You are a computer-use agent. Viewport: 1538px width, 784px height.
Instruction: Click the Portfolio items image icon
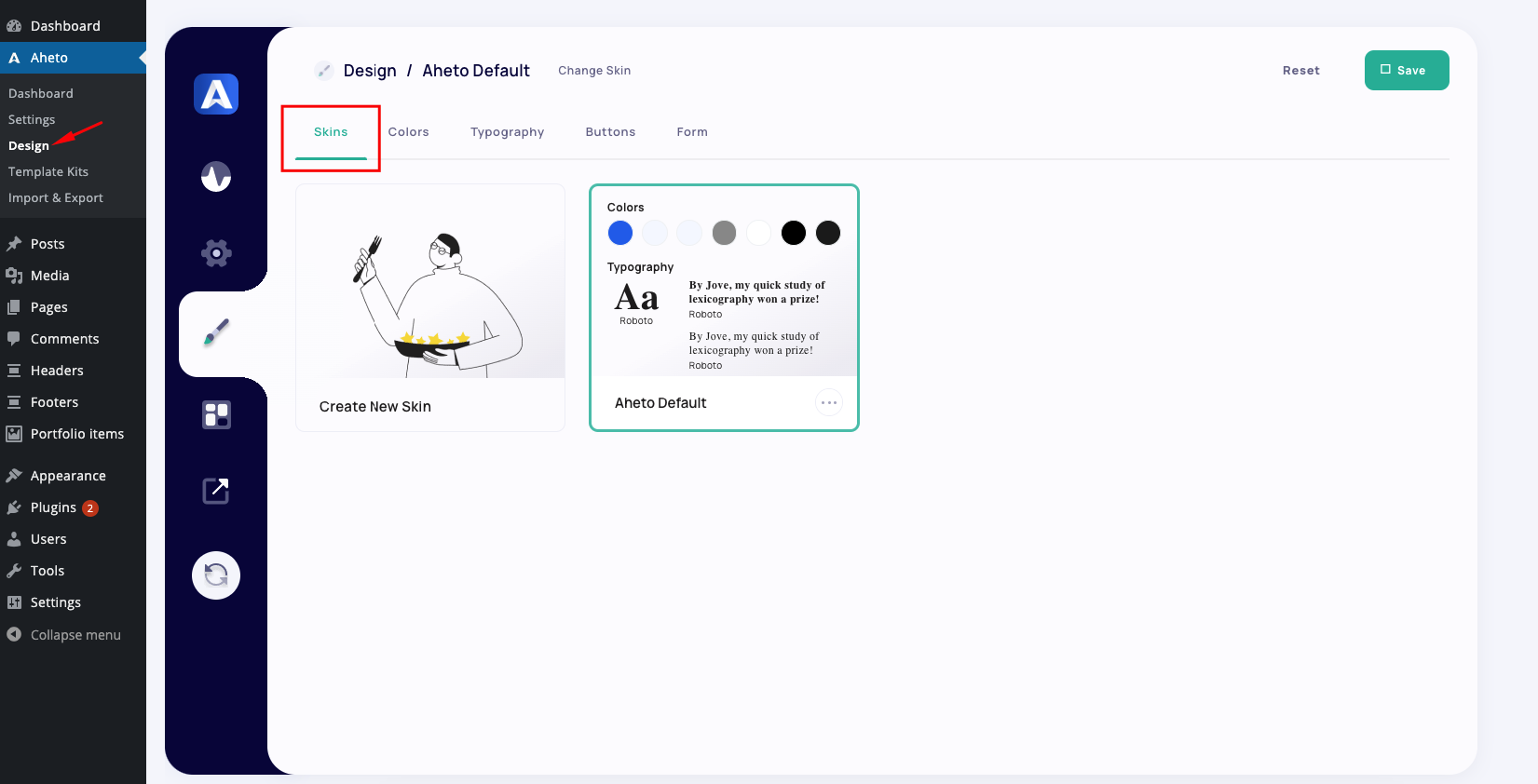pyautogui.click(x=14, y=434)
